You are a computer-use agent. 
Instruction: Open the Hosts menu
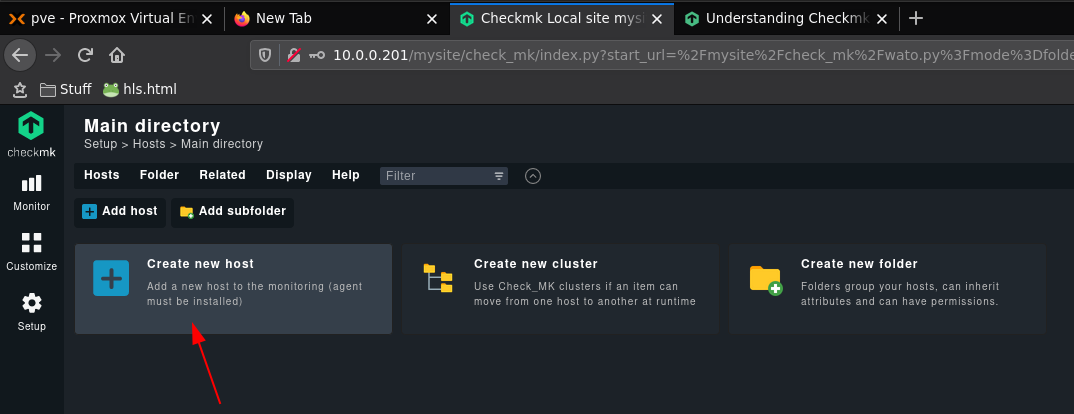pos(101,175)
